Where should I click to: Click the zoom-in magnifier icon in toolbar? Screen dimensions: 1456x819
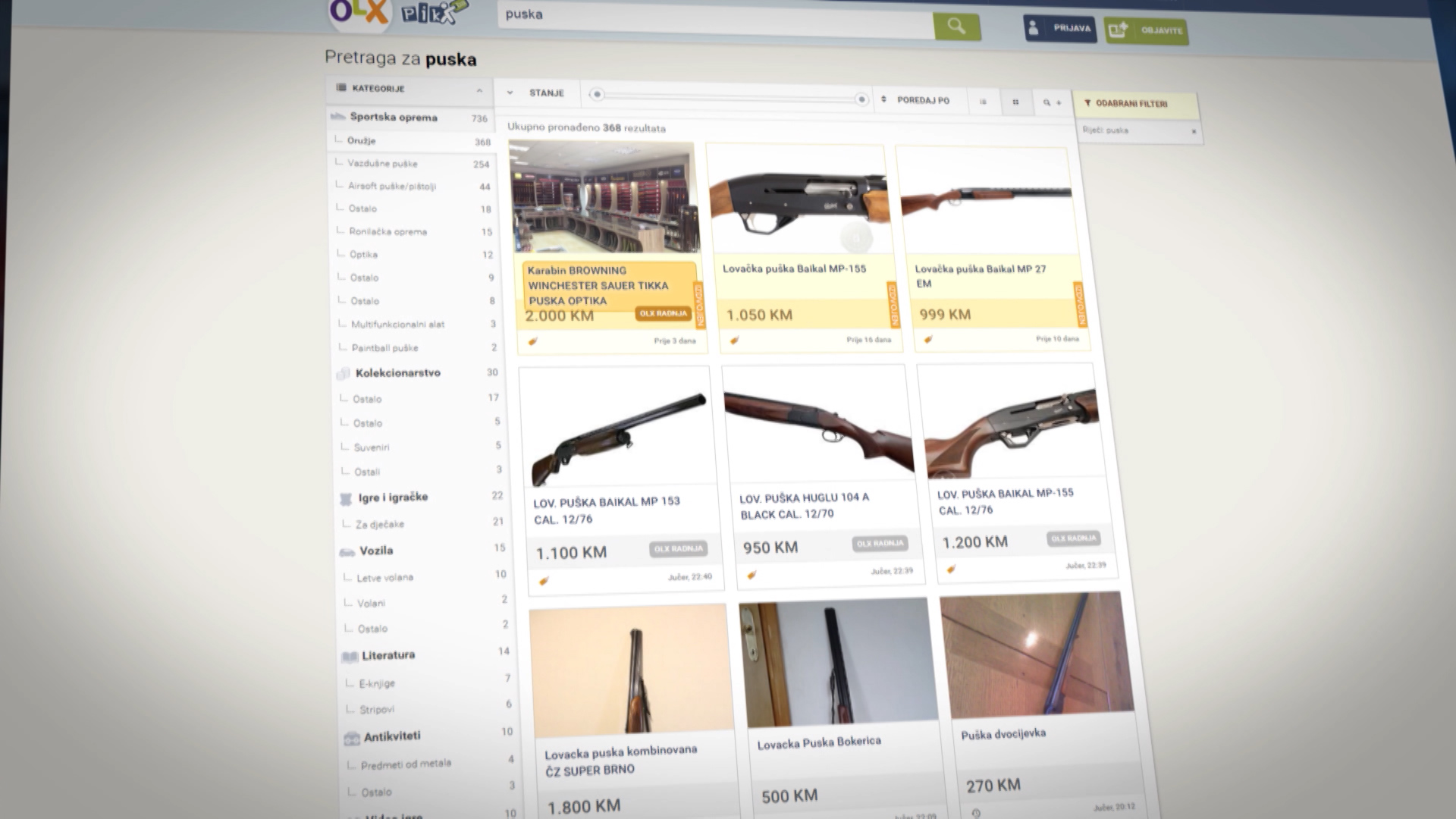(1051, 102)
